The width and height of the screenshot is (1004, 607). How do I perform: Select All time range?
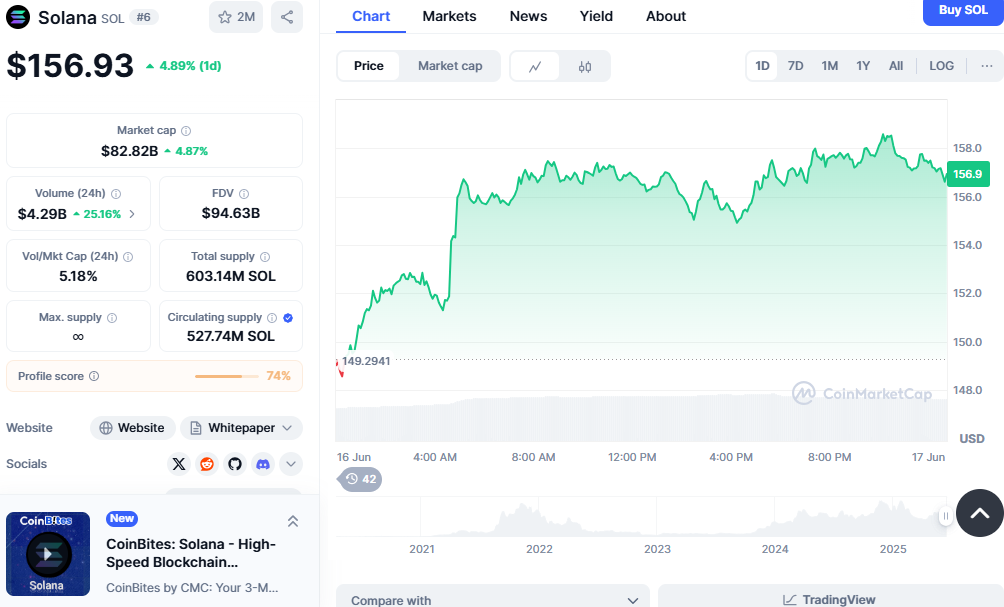896,66
